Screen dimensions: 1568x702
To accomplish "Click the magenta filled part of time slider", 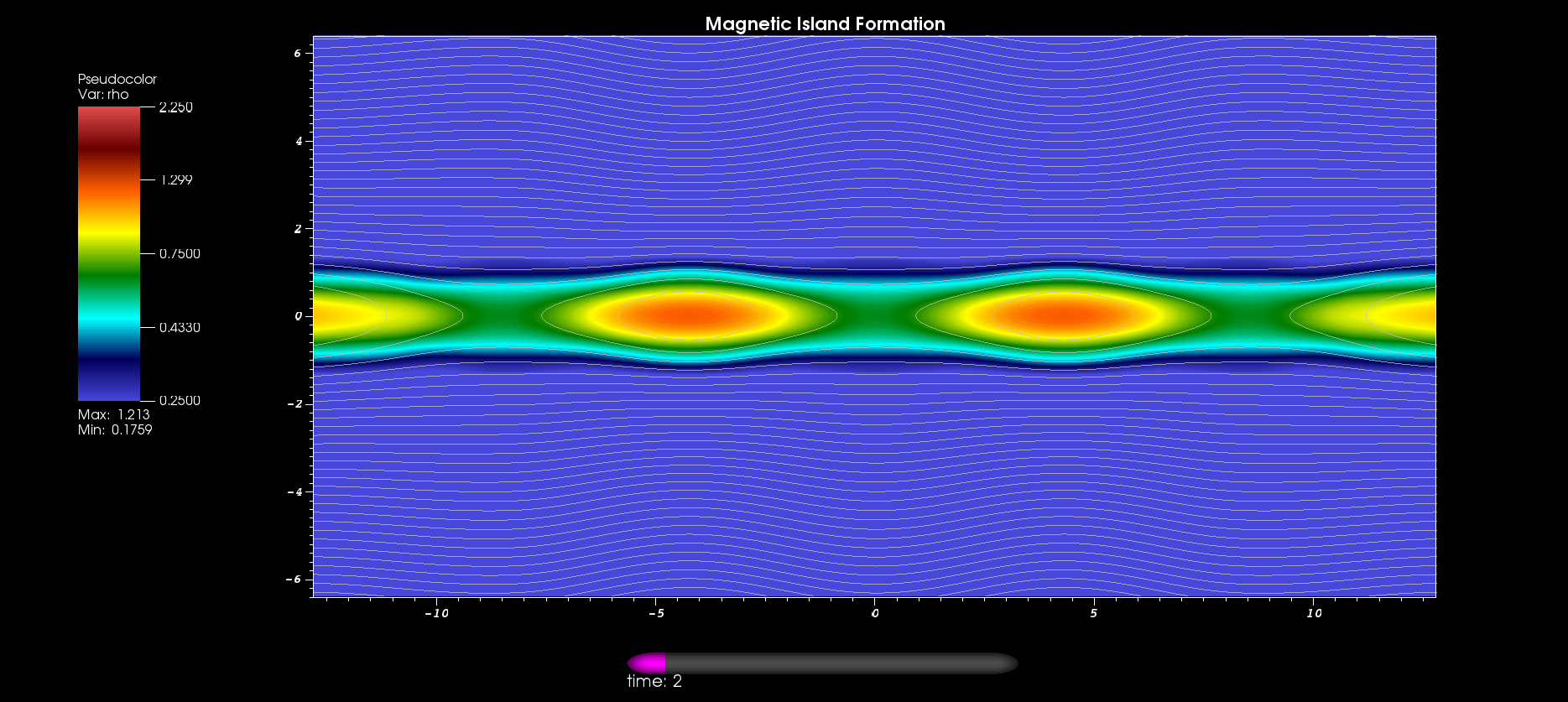I will (648, 663).
